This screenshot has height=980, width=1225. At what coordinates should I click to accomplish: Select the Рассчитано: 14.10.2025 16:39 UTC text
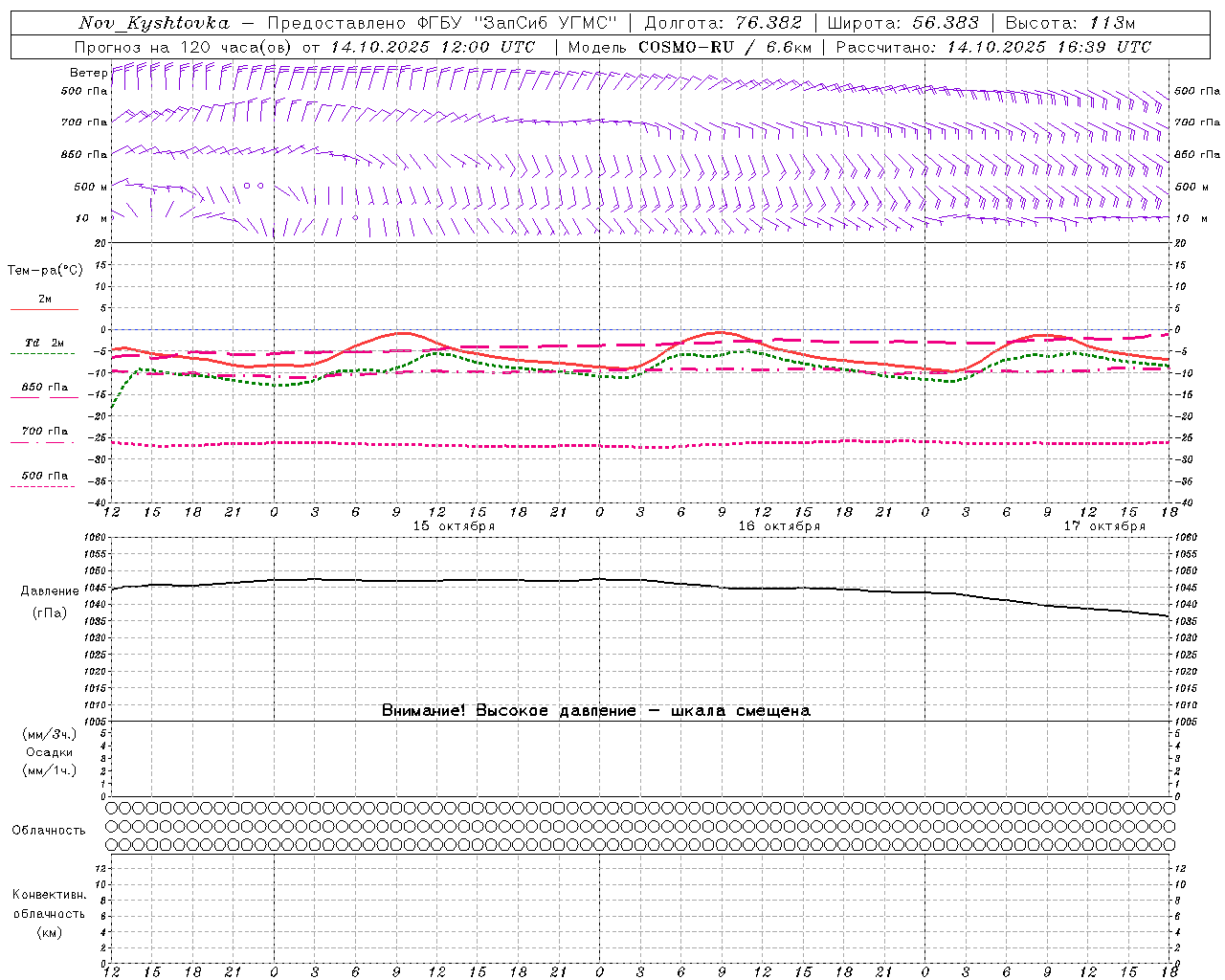993,47
